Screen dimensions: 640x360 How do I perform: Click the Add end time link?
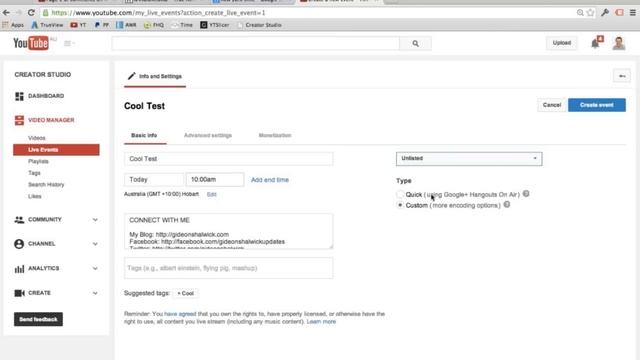click(270, 180)
